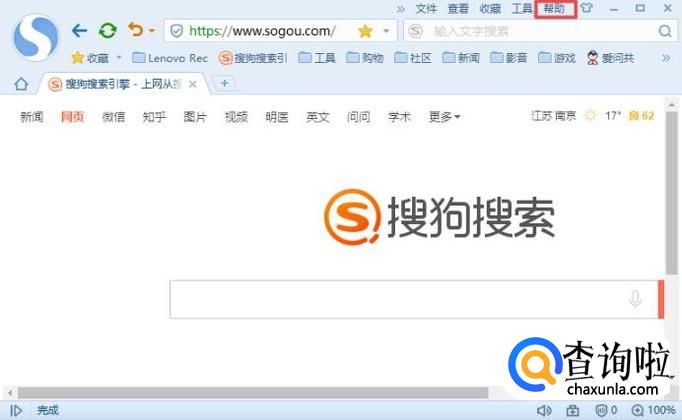Open the 工具 bookmark folder
682x420 pixels.
(x=317, y=58)
